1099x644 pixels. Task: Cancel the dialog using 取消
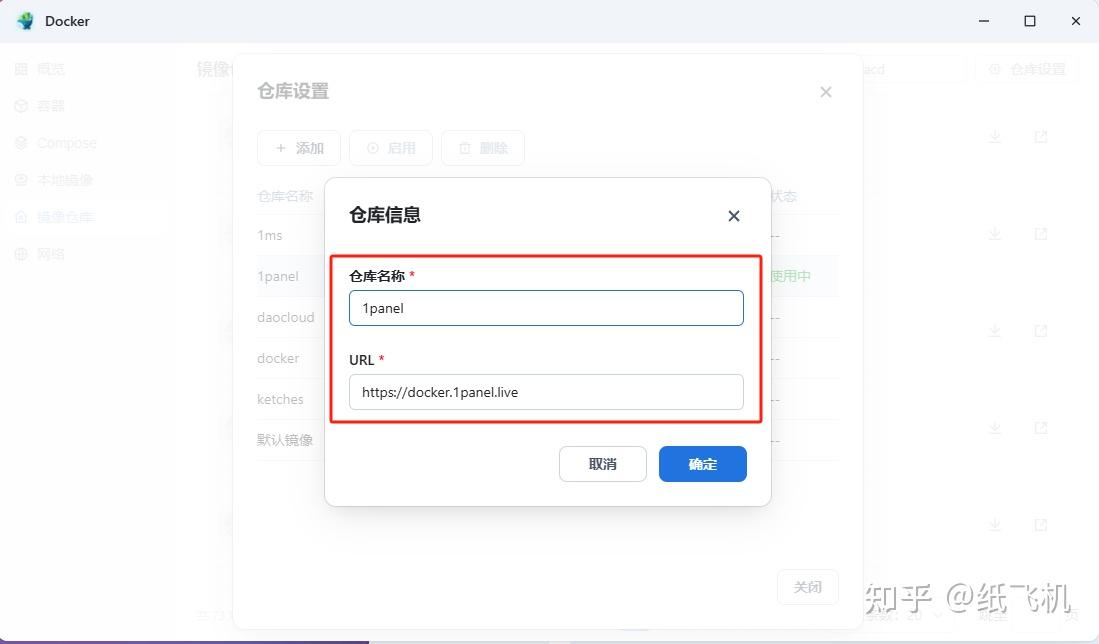coord(602,463)
